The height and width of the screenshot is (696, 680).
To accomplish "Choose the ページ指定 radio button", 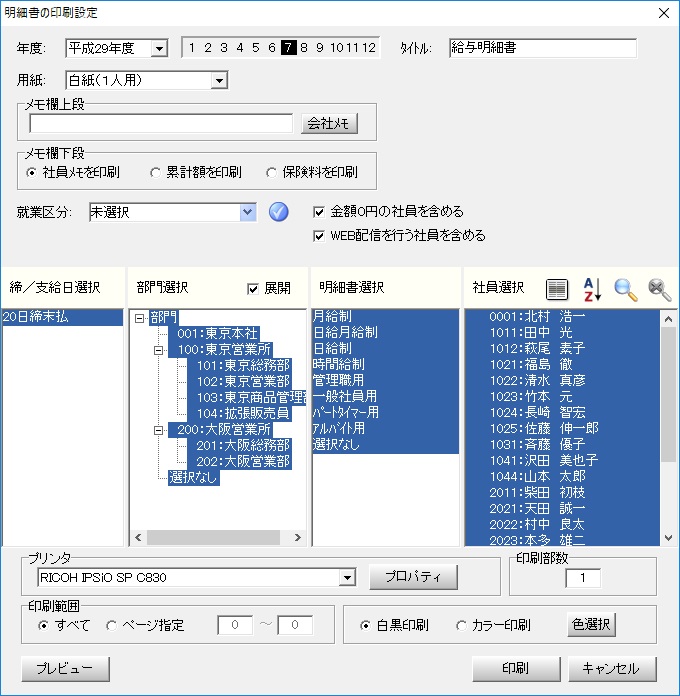I will tap(111, 626).
